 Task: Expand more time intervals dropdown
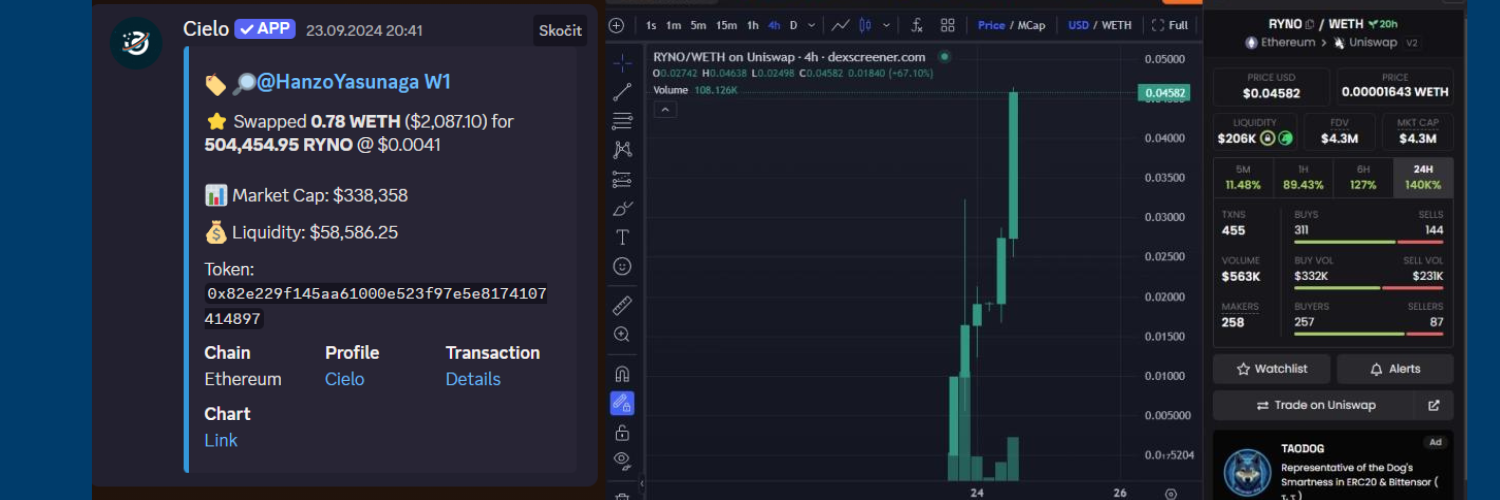click(x=811, y=25)
